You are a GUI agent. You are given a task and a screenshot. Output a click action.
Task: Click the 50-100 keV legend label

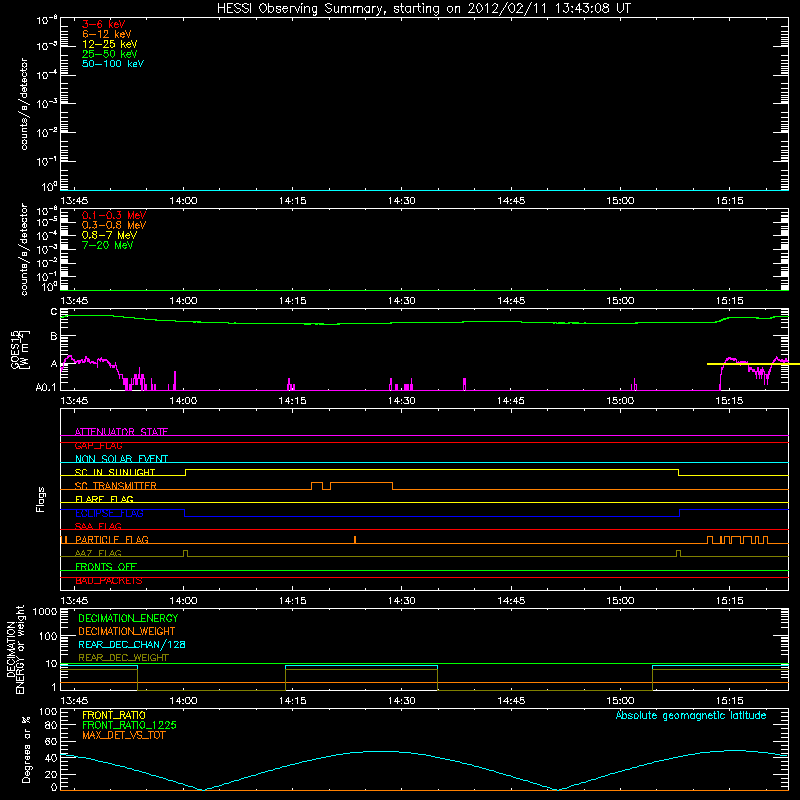[113, 63]
